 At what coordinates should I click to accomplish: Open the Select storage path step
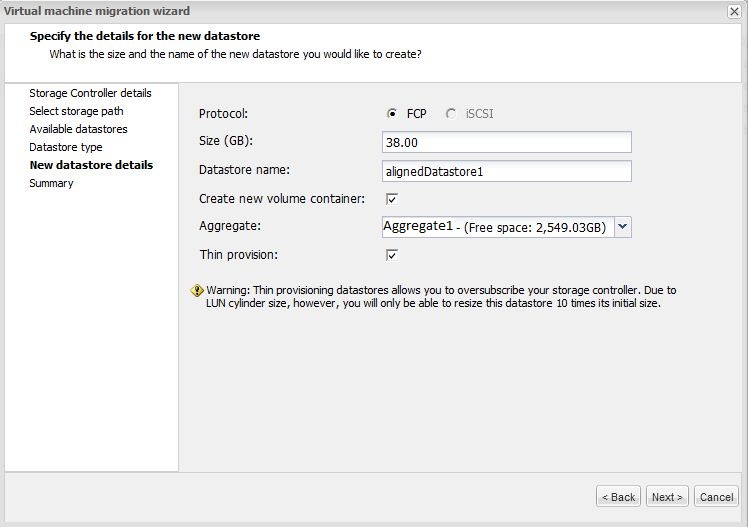pyautogui.click(x=76, y=111)
